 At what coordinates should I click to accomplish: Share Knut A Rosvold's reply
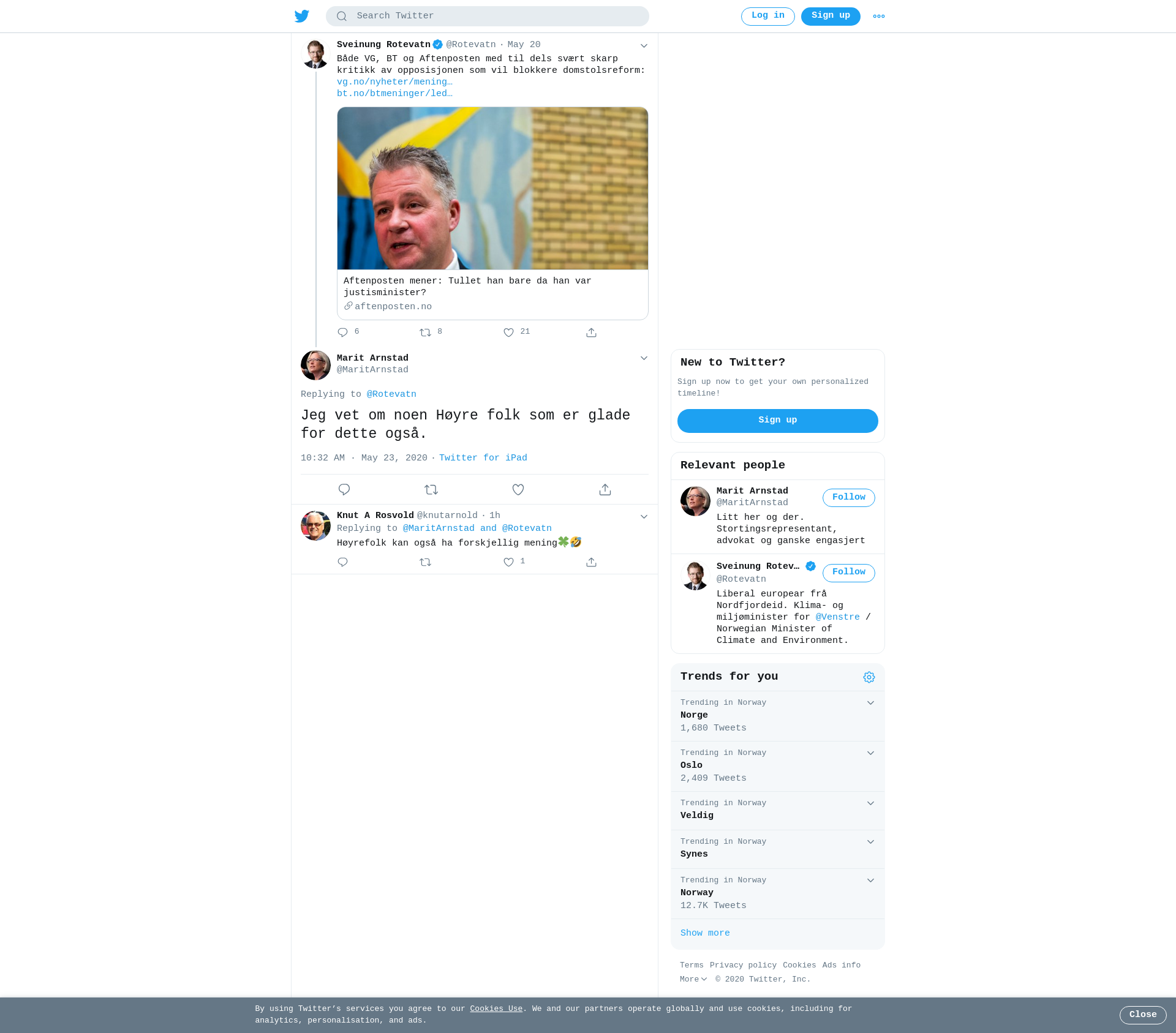click(x=591, y=562)
